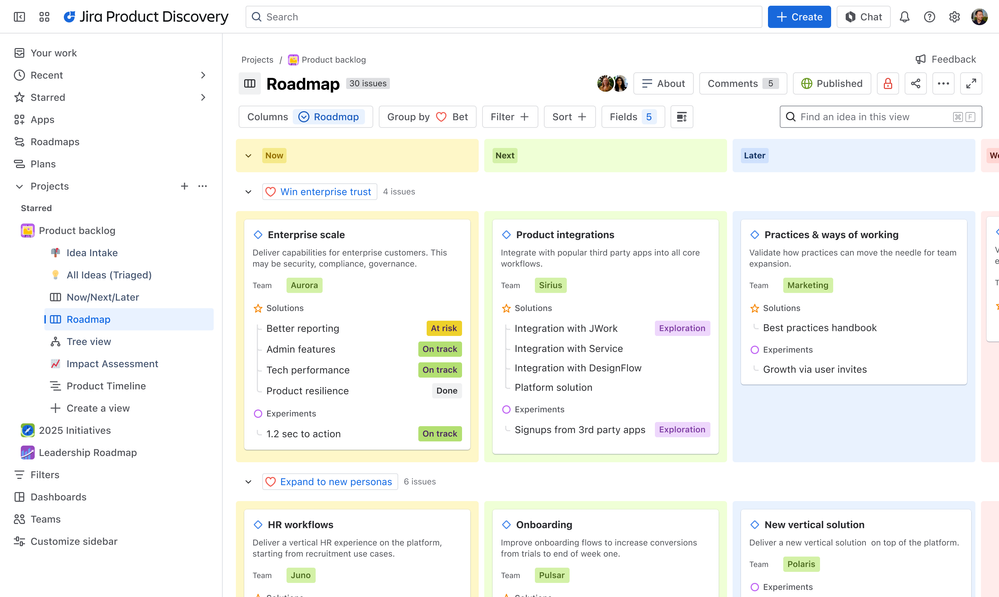
Task: Click the About button
Action: [663, 83]
